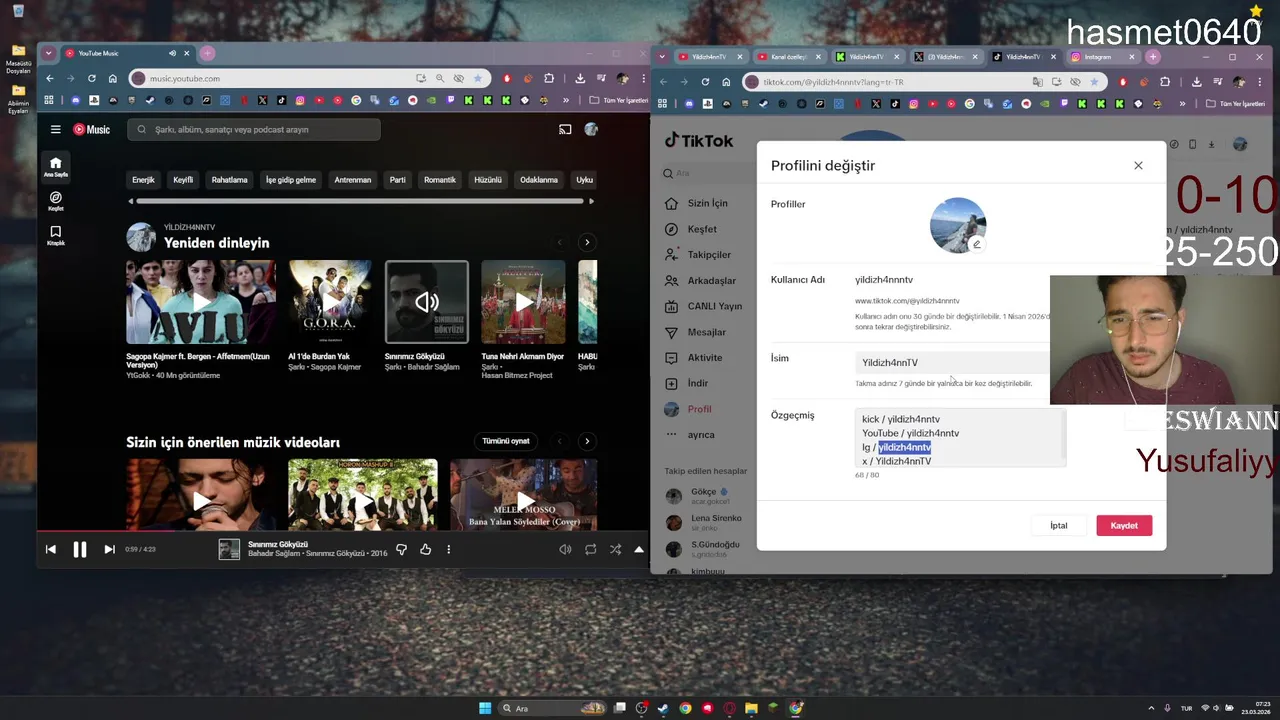The image size is (1280, 720).
Task: Open the three-dot menu in player bar
Action: point(448,549)
